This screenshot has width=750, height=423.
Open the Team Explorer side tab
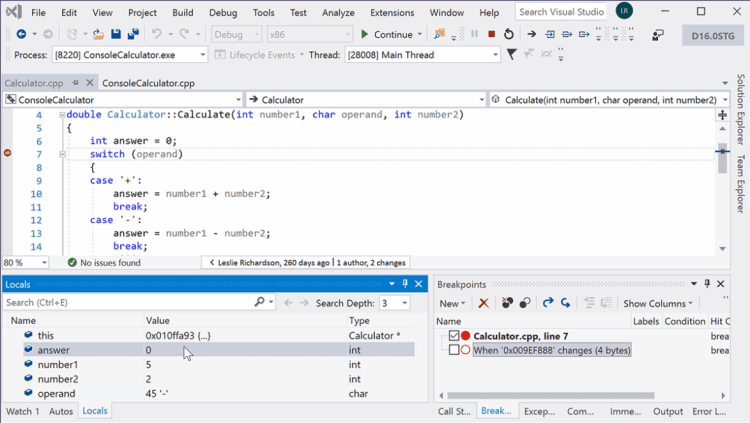(741, 184)
